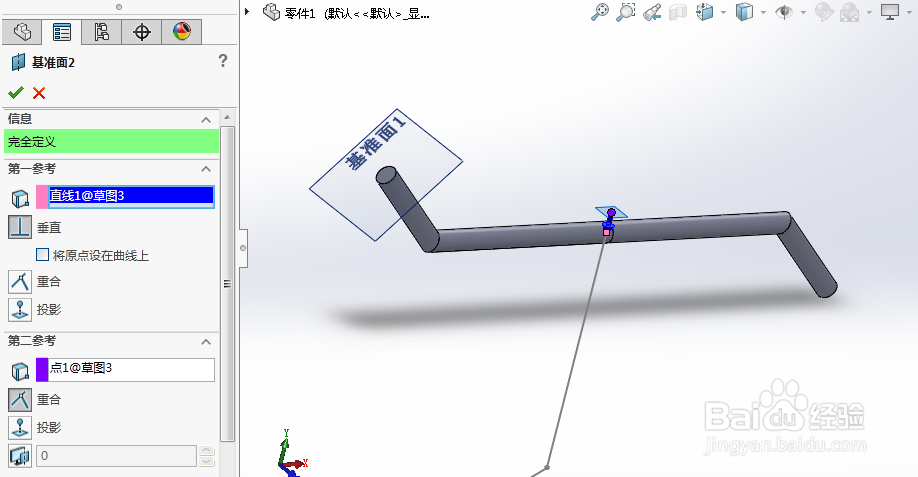
Task: Click the pink first reference color swatch
Action: [42, 197]
